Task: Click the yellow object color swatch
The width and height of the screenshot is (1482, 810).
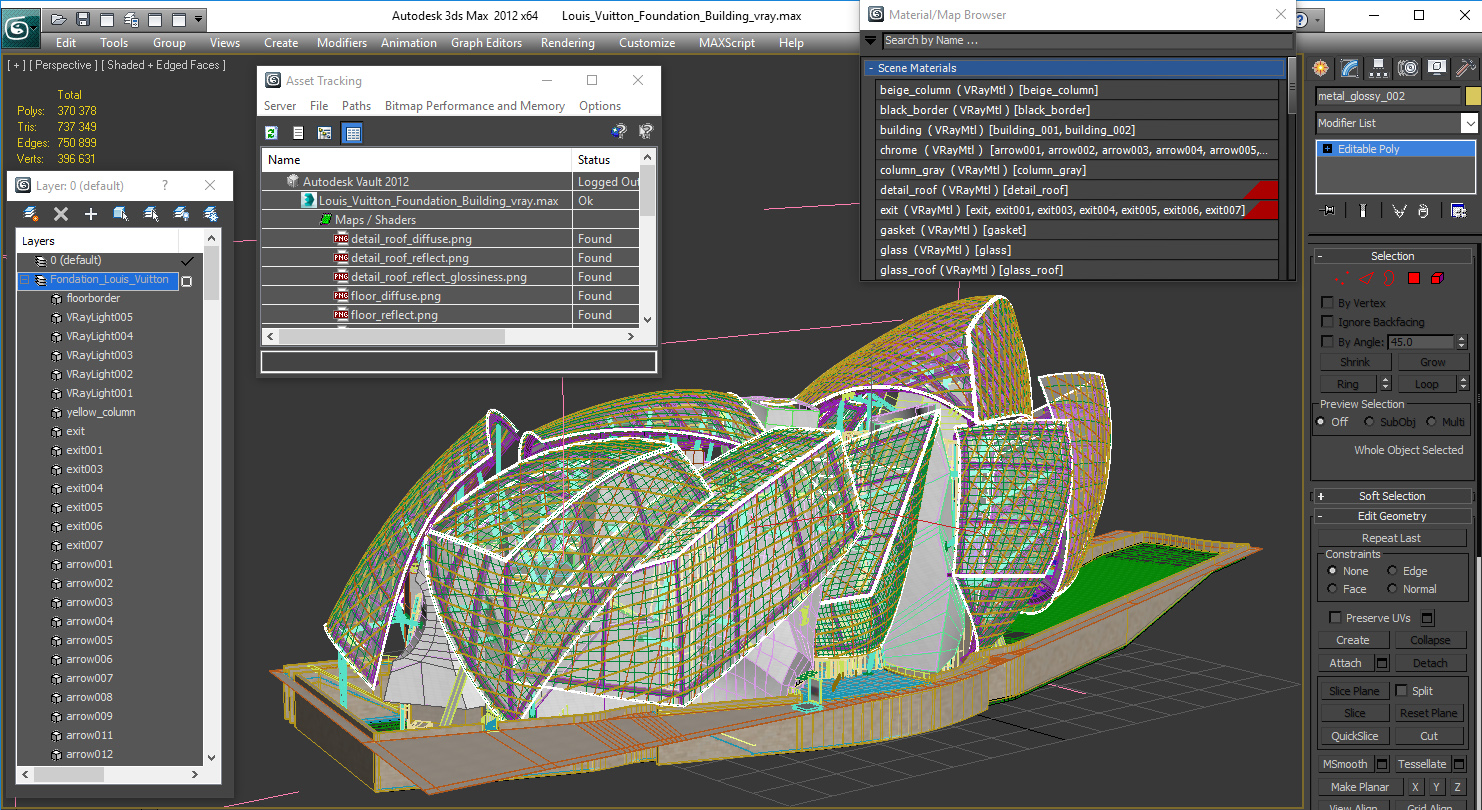Action: pyautogui.click(x=1472, y=96)
